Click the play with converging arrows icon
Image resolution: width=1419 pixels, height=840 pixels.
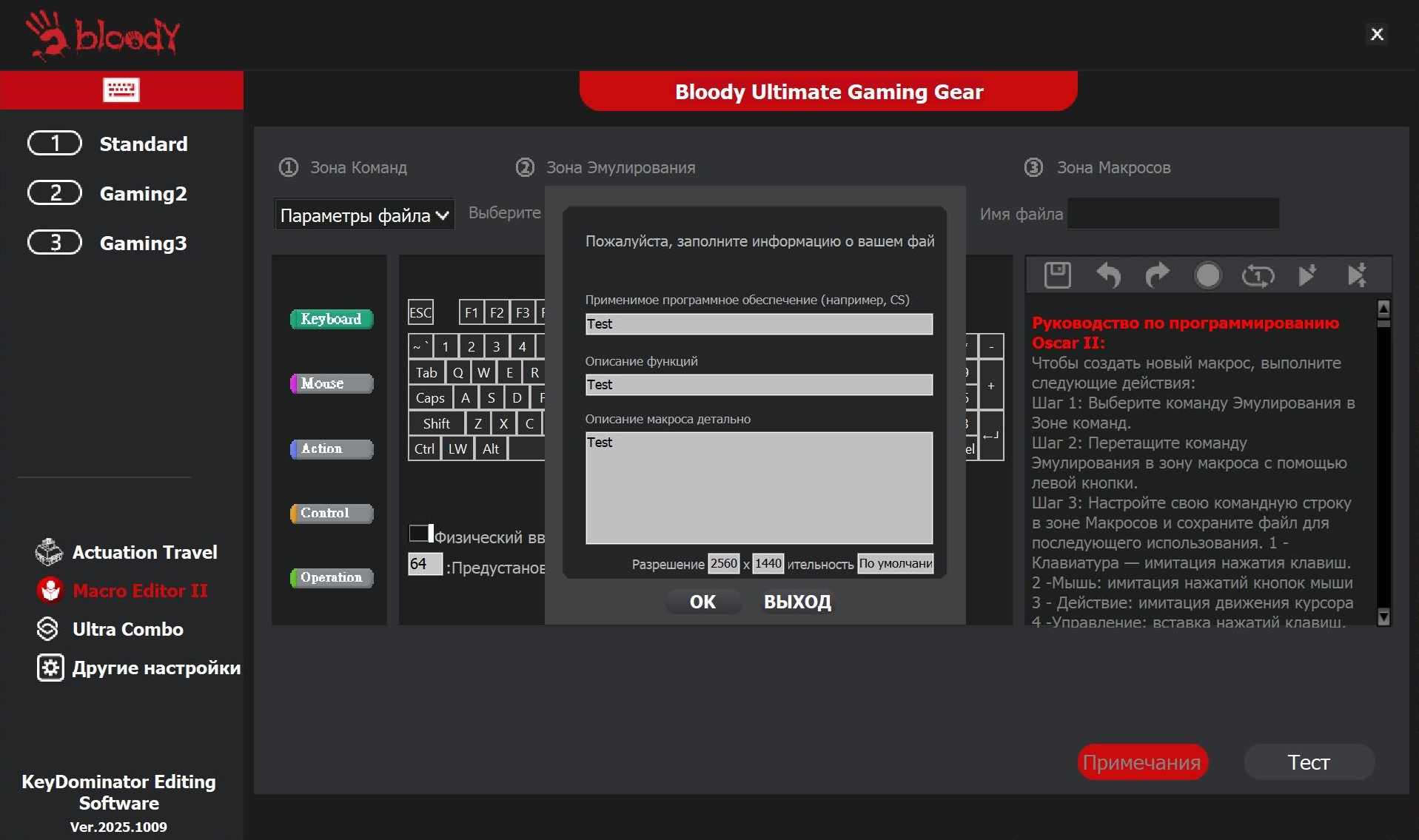click(1357, 275)
